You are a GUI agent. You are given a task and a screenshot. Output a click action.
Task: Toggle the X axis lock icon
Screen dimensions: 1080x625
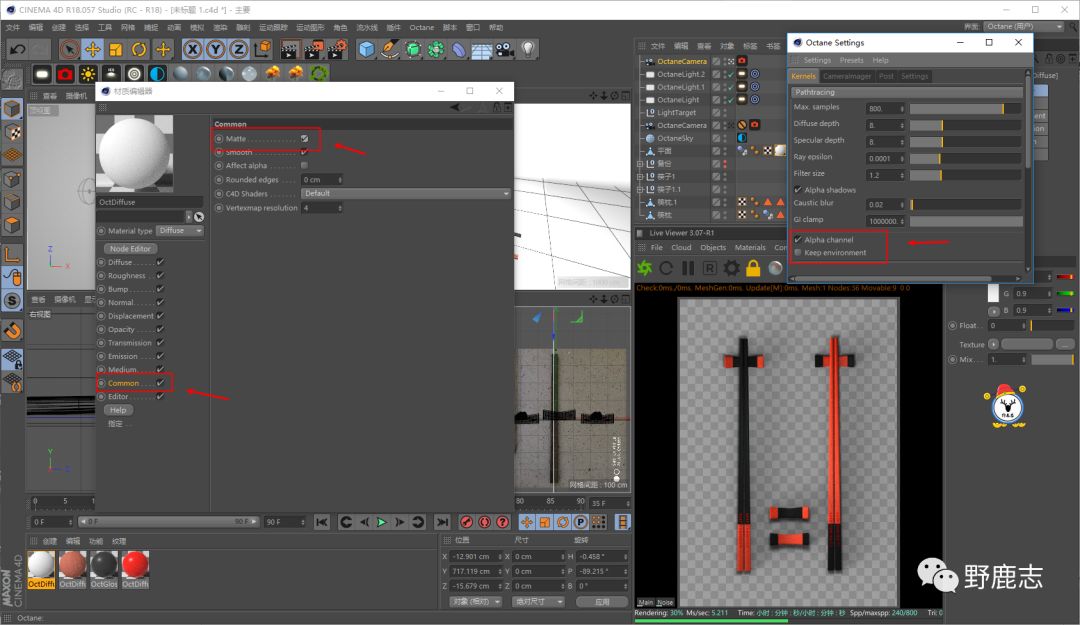click(x=192, y=49)
